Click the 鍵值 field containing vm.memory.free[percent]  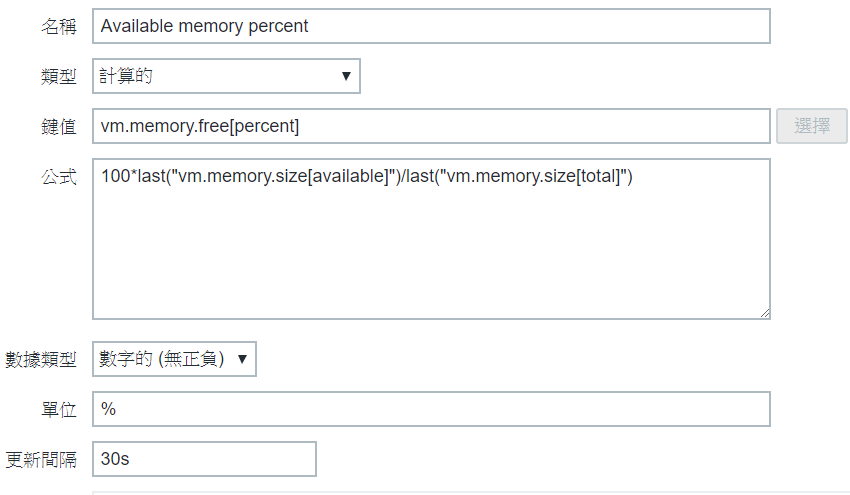(x=430, y=126)
